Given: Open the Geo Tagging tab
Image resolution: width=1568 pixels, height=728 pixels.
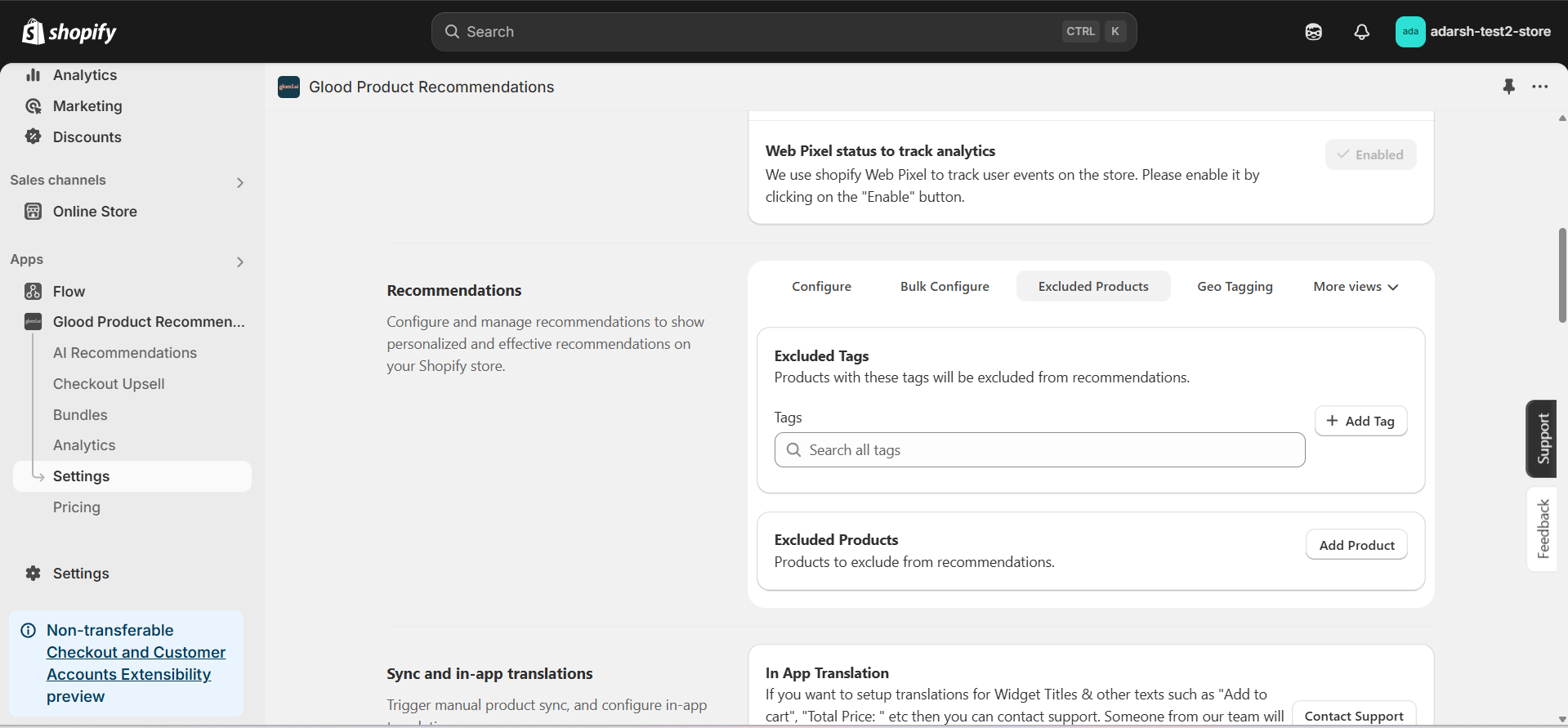Looking at the screenshot, I should pyautogui.click(x=1235, y=287).
